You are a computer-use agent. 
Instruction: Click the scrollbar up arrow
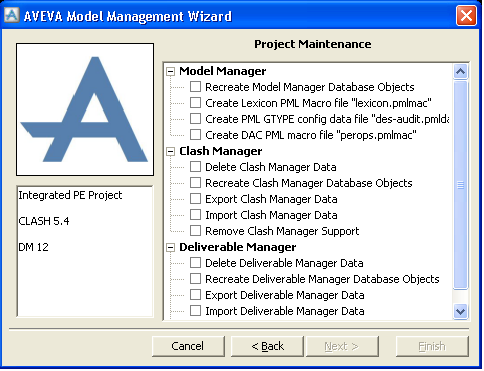pyautogui.click(x=460, y=72)
